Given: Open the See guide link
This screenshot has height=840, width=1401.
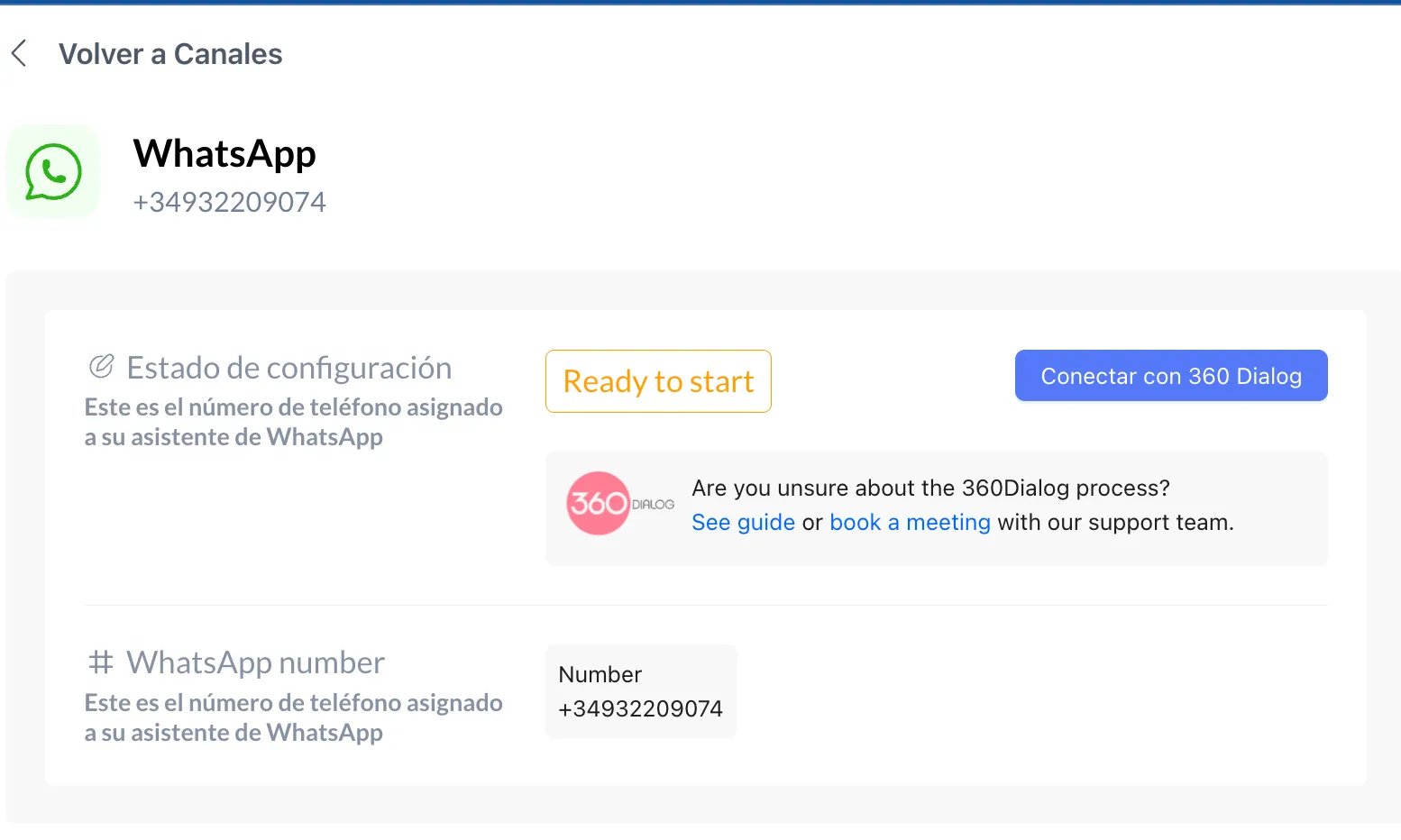Looking at the screenshot, I should [x=743, y=523].
